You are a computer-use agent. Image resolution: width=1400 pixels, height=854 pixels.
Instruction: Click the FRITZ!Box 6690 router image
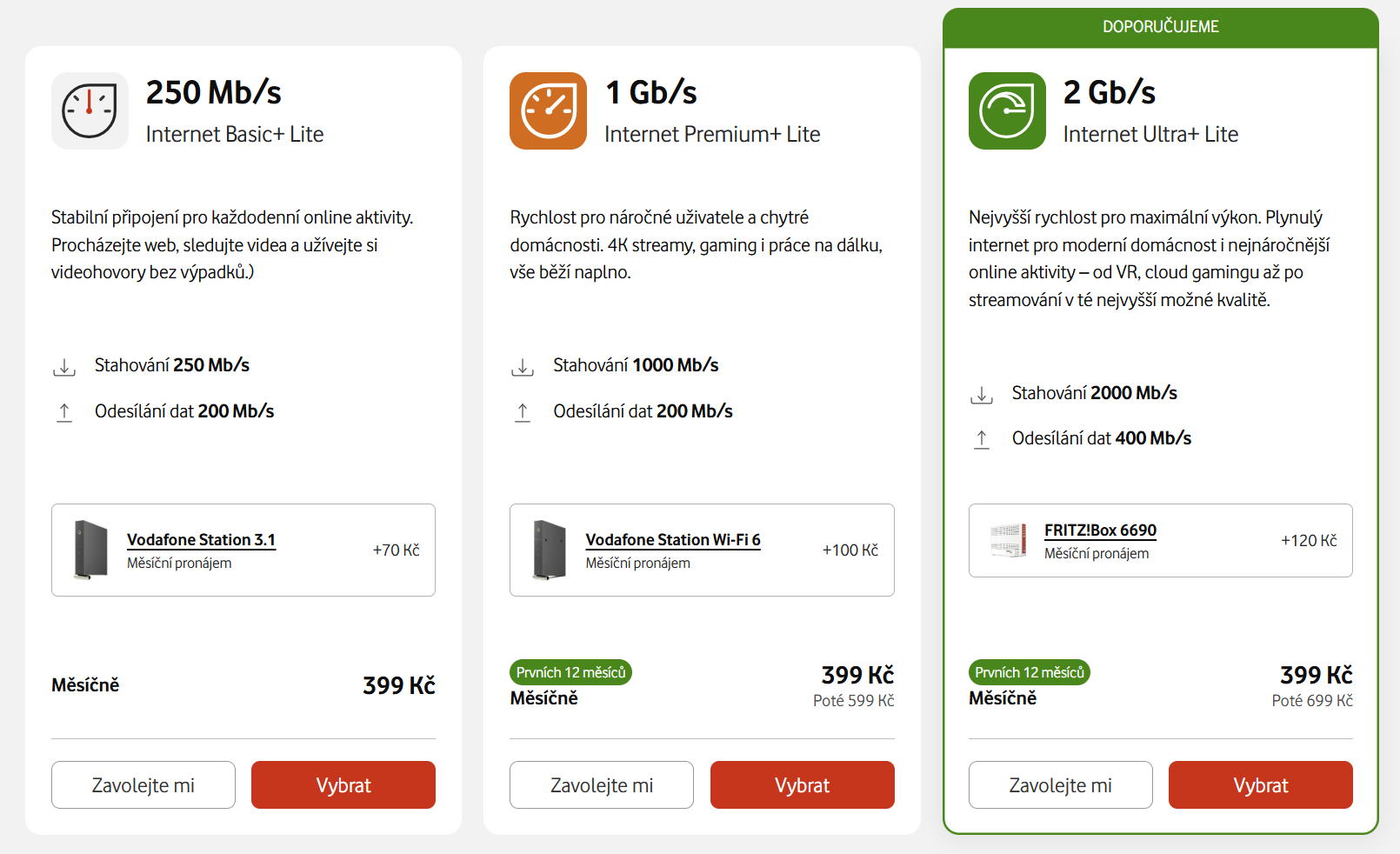pos(1008,540)
